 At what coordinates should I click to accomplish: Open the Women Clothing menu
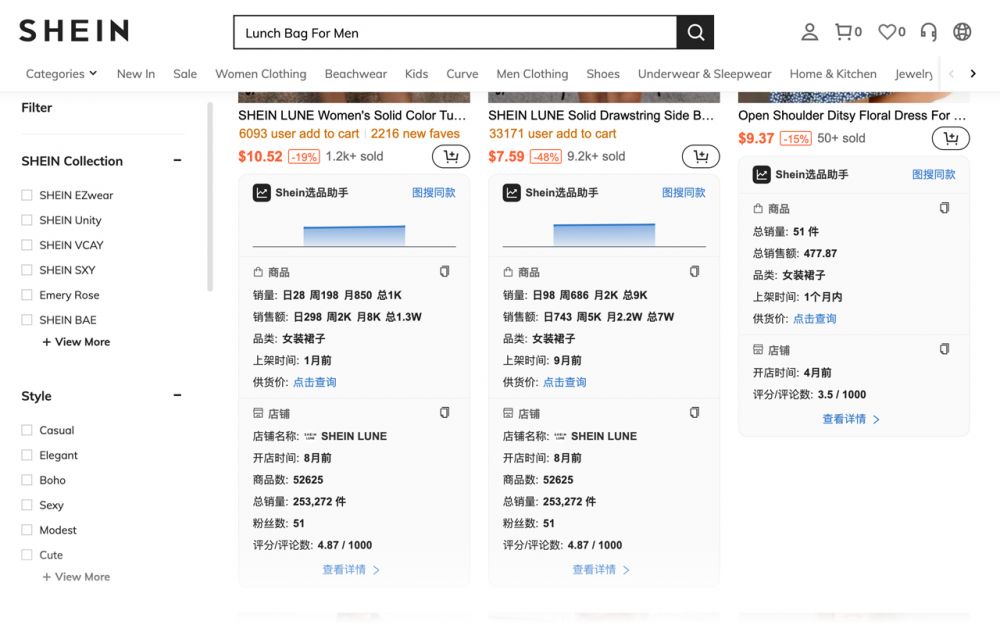(261, 74)
